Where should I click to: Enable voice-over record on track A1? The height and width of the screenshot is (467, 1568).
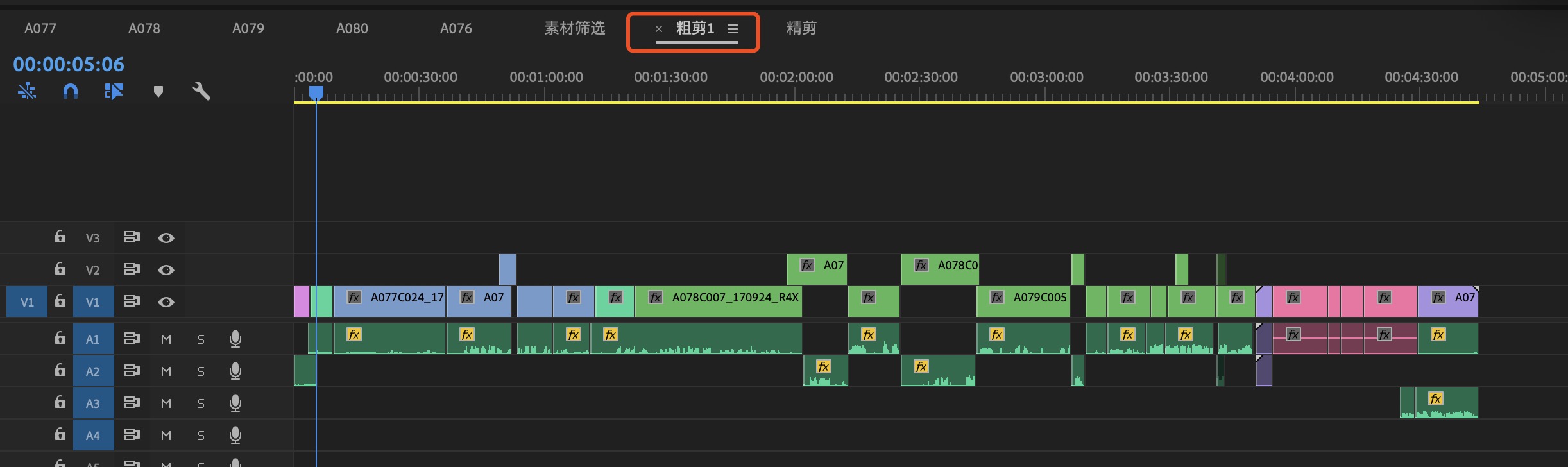(235, 339)
